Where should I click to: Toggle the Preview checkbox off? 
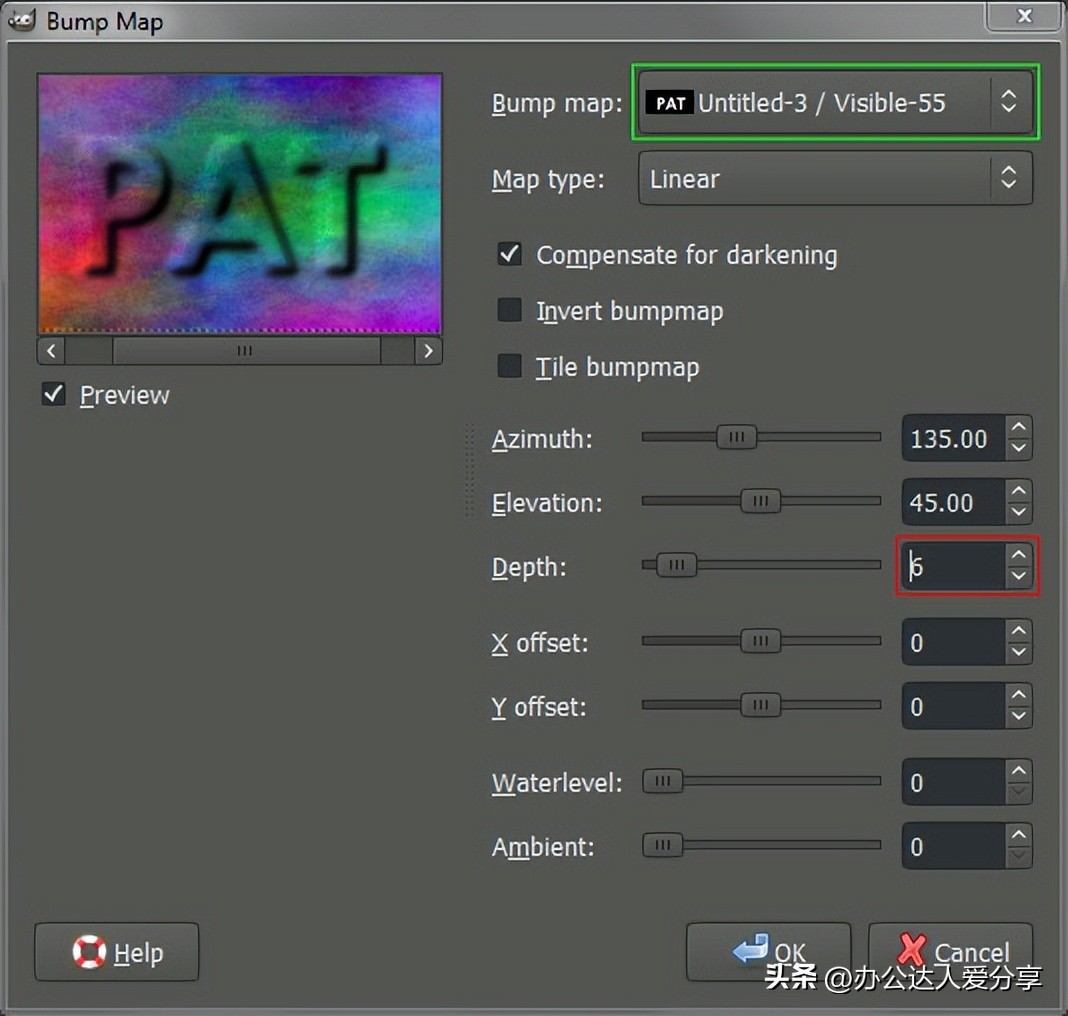coord(54,395)
